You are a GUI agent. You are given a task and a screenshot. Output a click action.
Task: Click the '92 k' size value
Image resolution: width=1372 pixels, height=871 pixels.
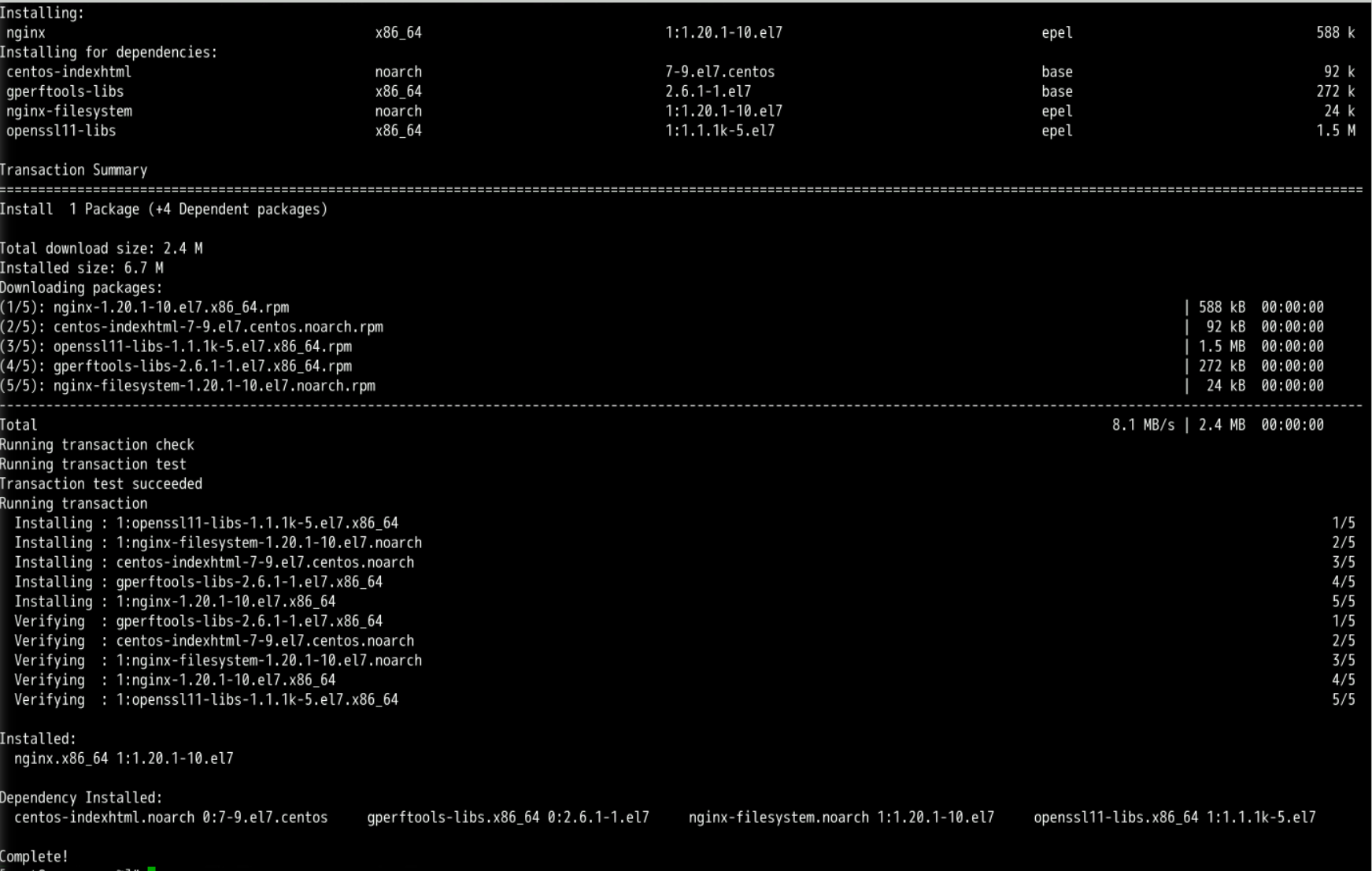tap(1339, 72)
